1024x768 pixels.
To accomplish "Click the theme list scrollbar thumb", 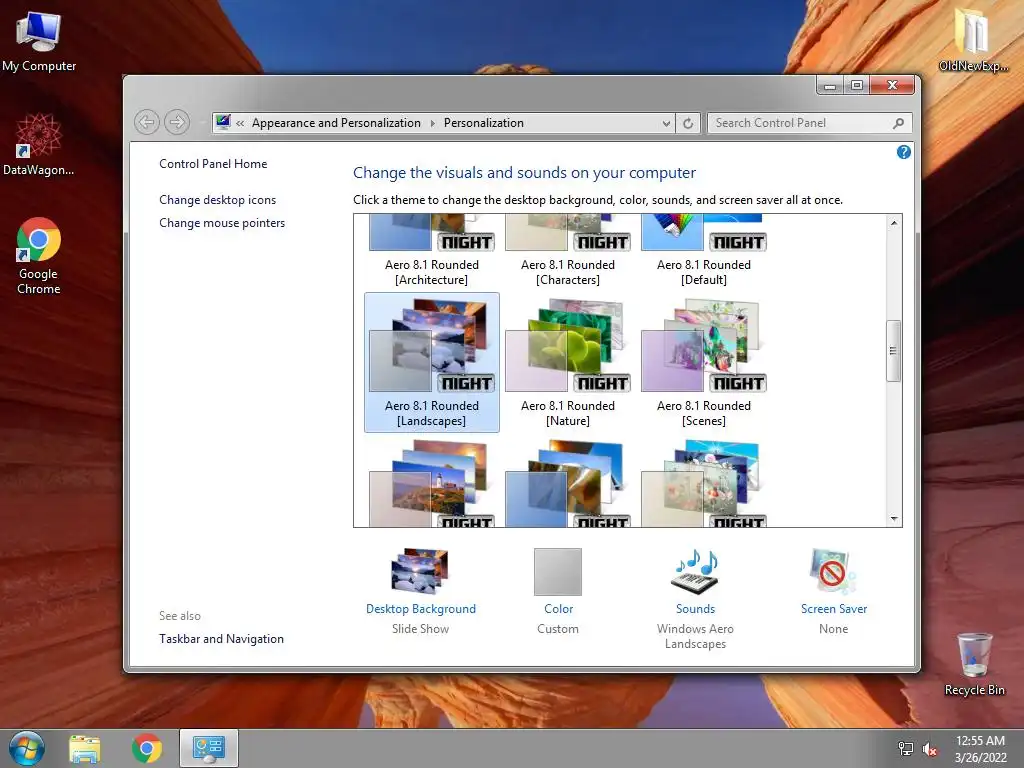I will 893,351.
